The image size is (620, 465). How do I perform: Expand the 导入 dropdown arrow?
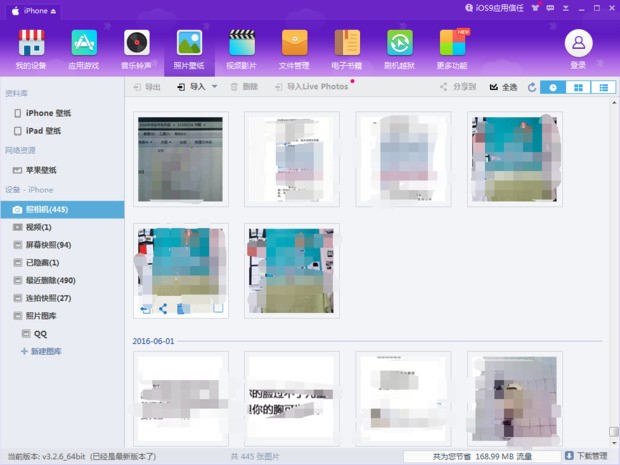click(215, 86)
